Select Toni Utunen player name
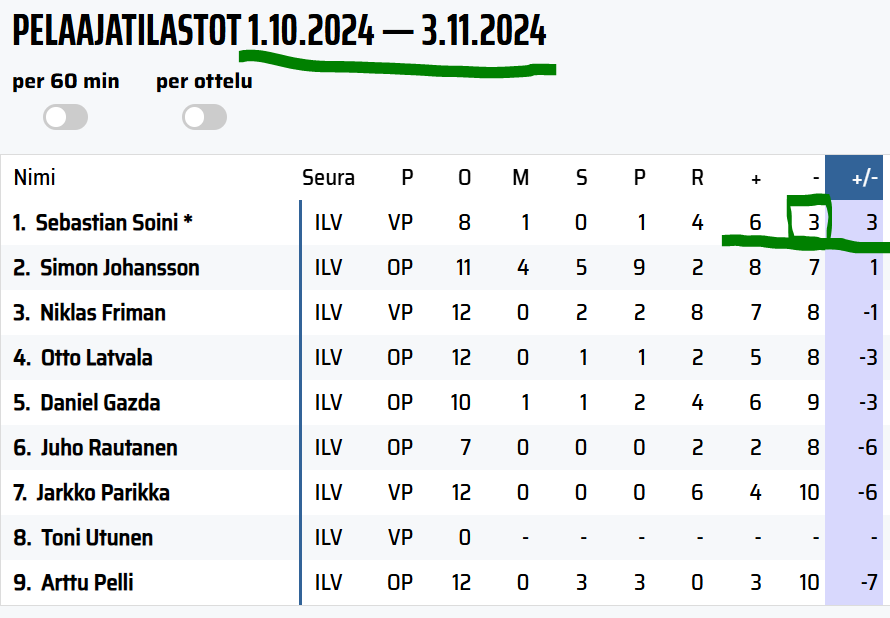The width and height of the screenshot is (890, 618). [x=97, y=537]
